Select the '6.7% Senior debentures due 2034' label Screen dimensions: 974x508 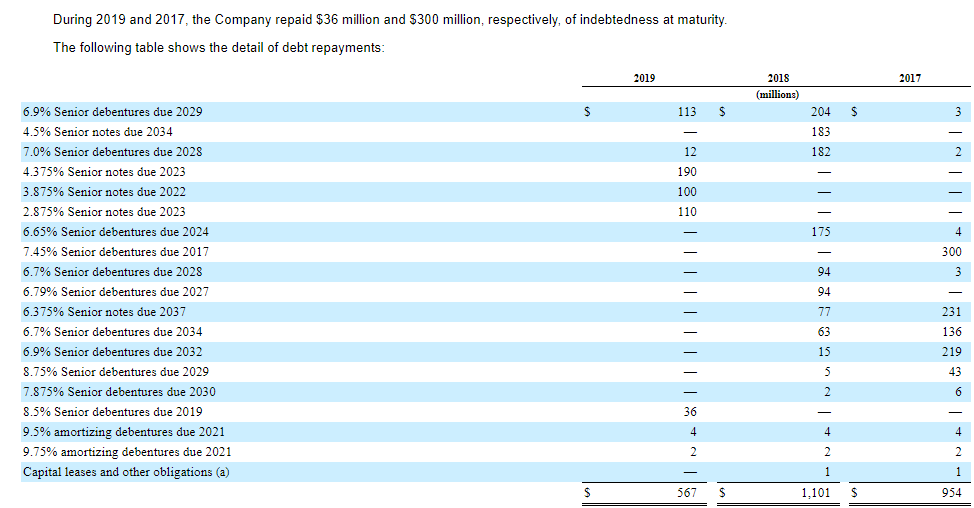pos(112,332)
